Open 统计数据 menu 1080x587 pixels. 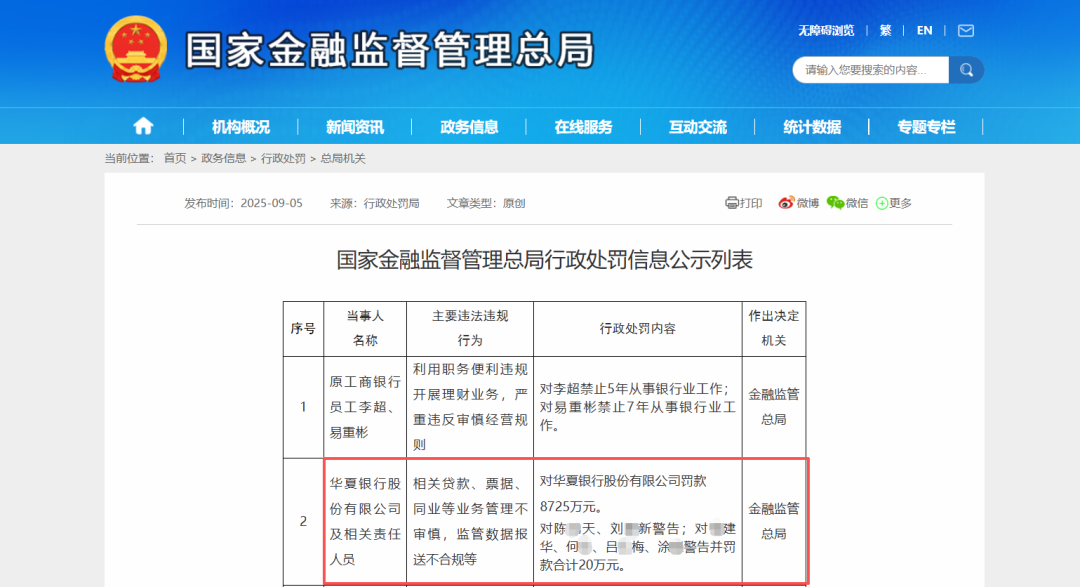click(x=812, y=127)
